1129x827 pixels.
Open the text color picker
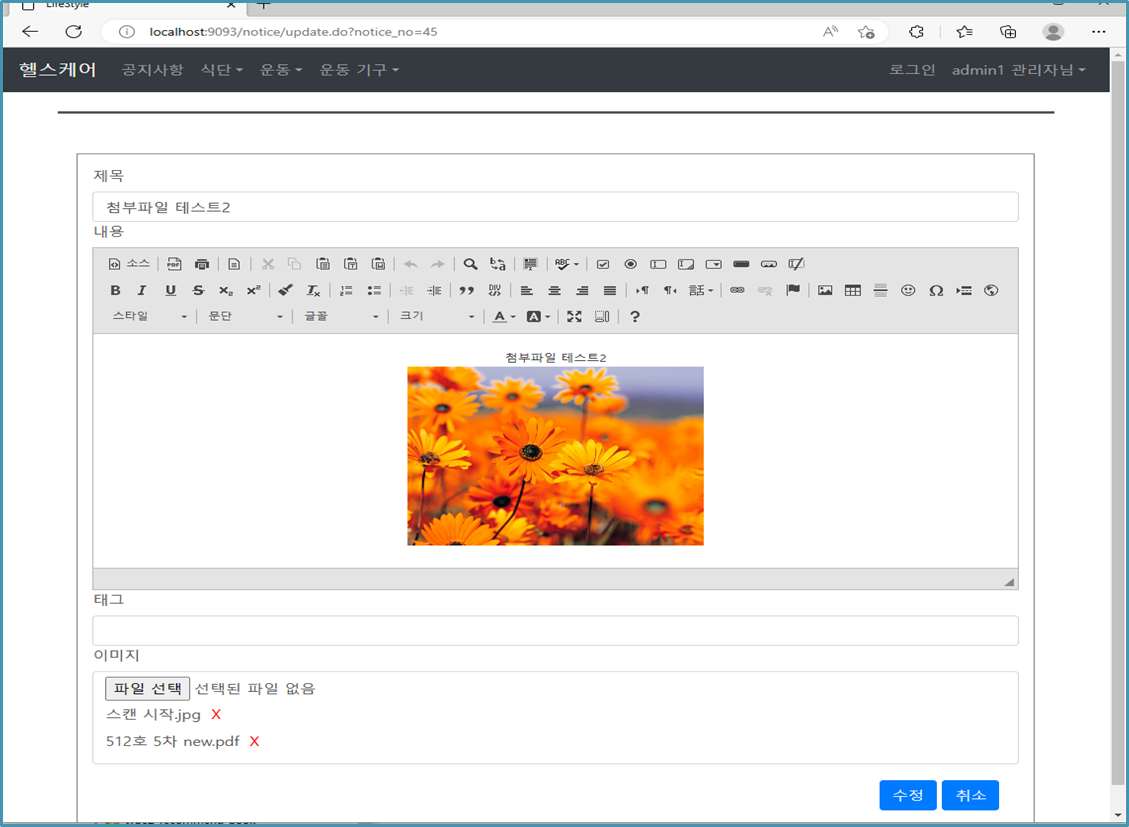pos(503,317)
